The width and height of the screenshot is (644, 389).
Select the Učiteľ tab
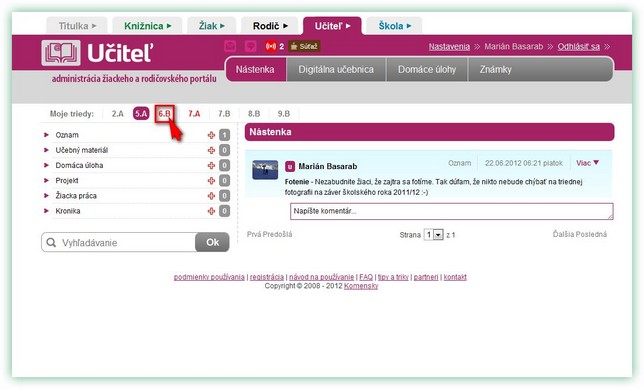[332, 26]
